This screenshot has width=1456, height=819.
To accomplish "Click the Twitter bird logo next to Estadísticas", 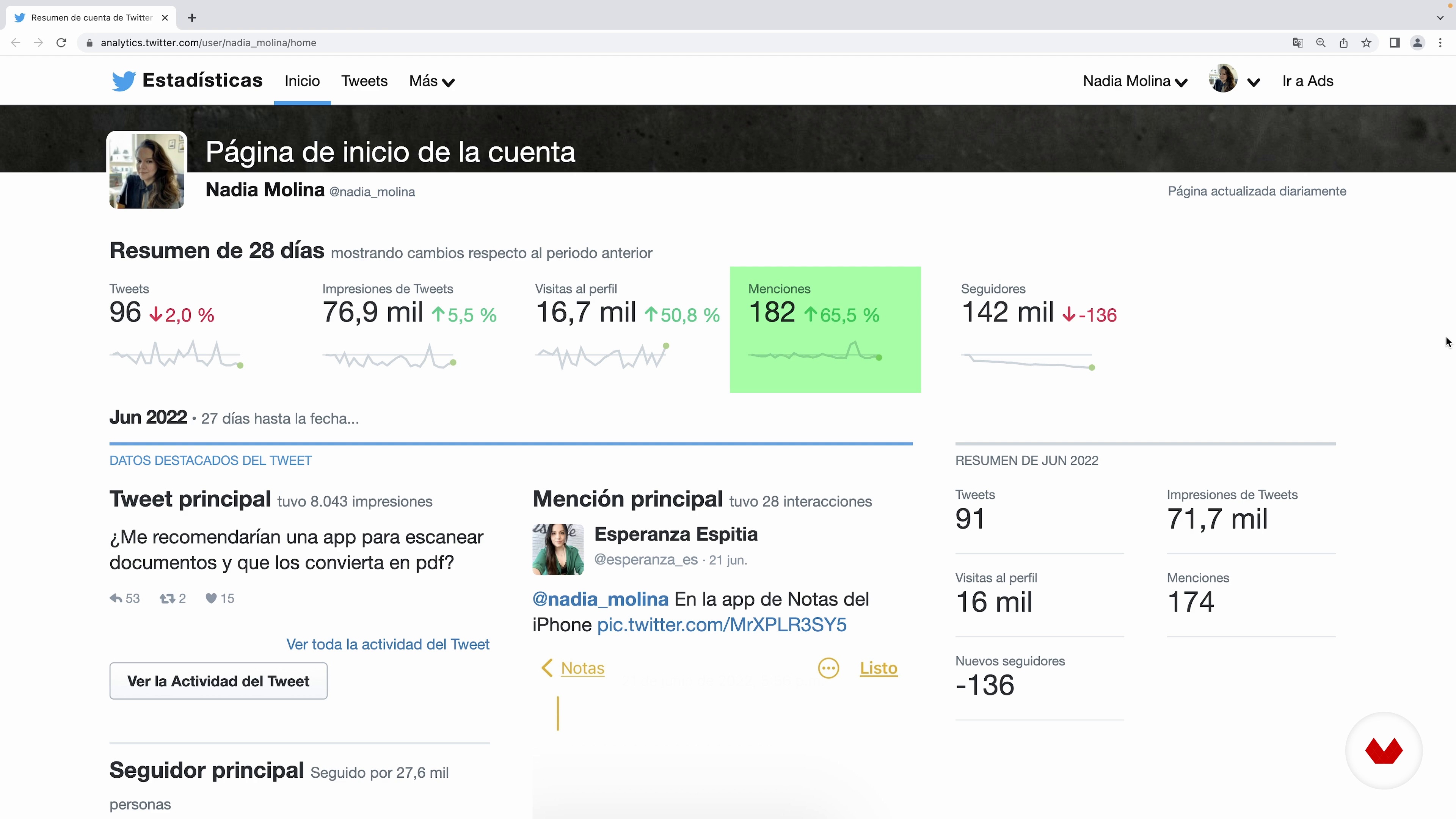I will [x=123, y=81].
